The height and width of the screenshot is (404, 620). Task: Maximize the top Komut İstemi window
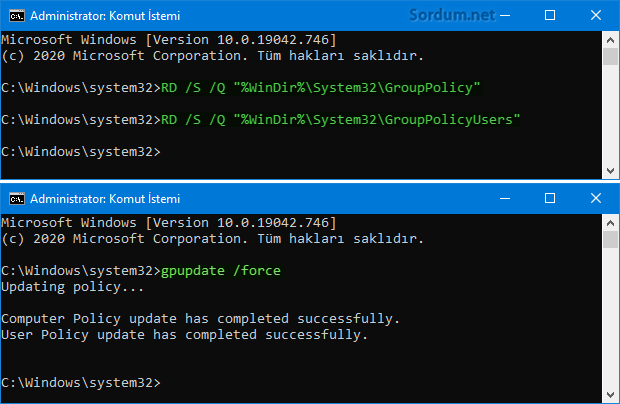point(550,15)
